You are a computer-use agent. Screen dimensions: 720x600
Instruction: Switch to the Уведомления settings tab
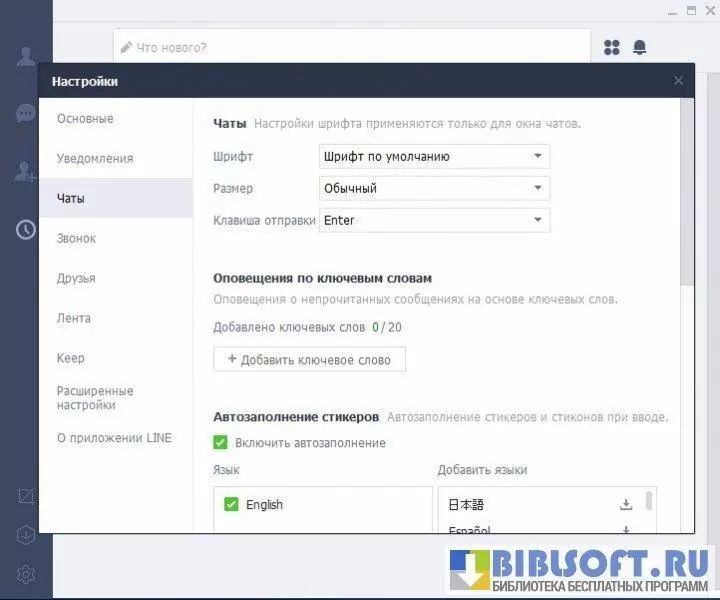click(x=95, y=158)
